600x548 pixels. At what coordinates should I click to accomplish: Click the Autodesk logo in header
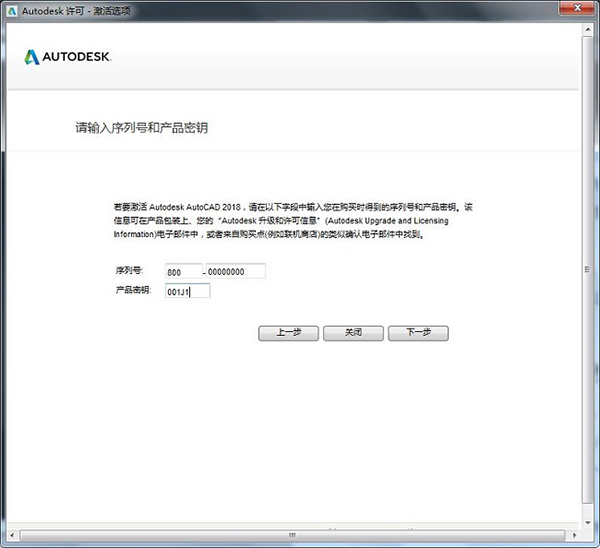coord(68,57)
